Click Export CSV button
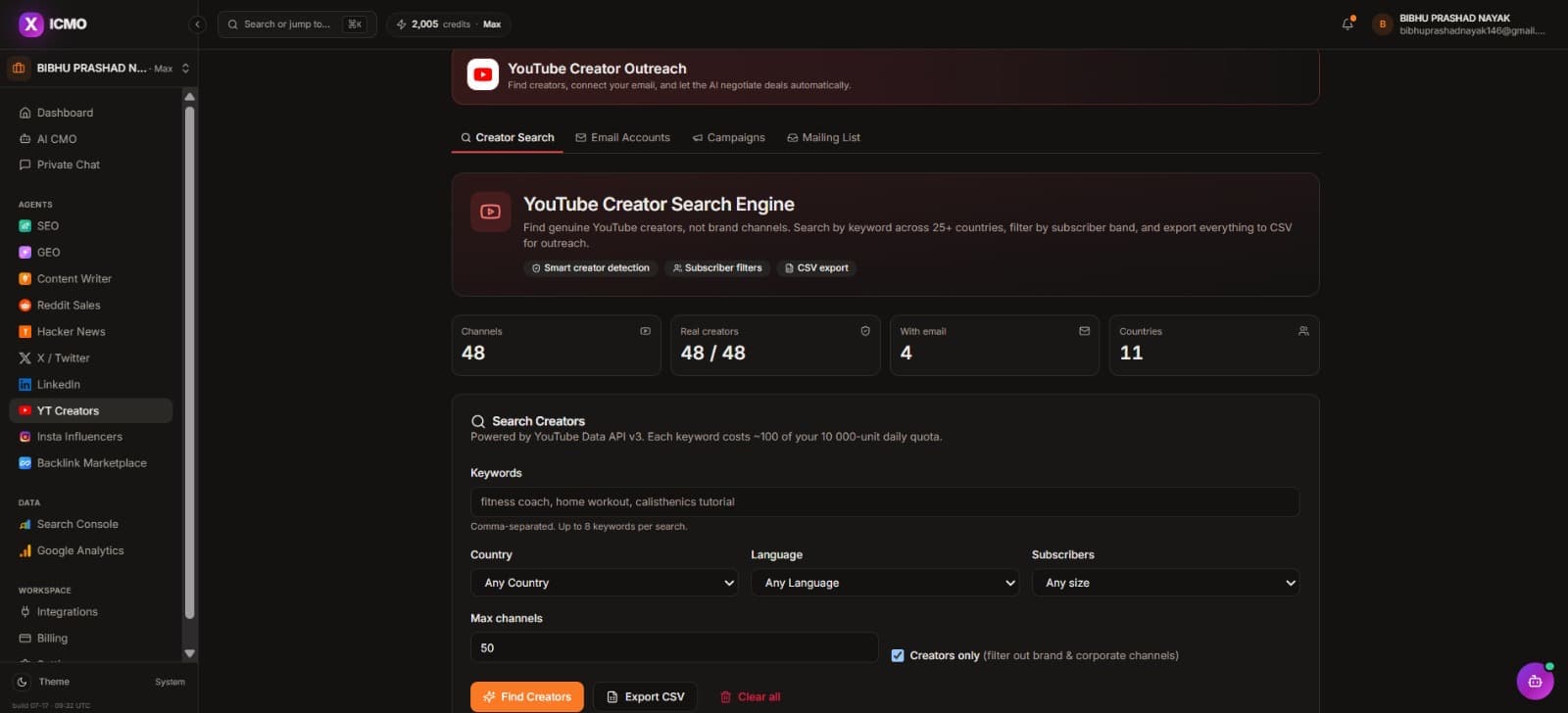 click(646, 696)
